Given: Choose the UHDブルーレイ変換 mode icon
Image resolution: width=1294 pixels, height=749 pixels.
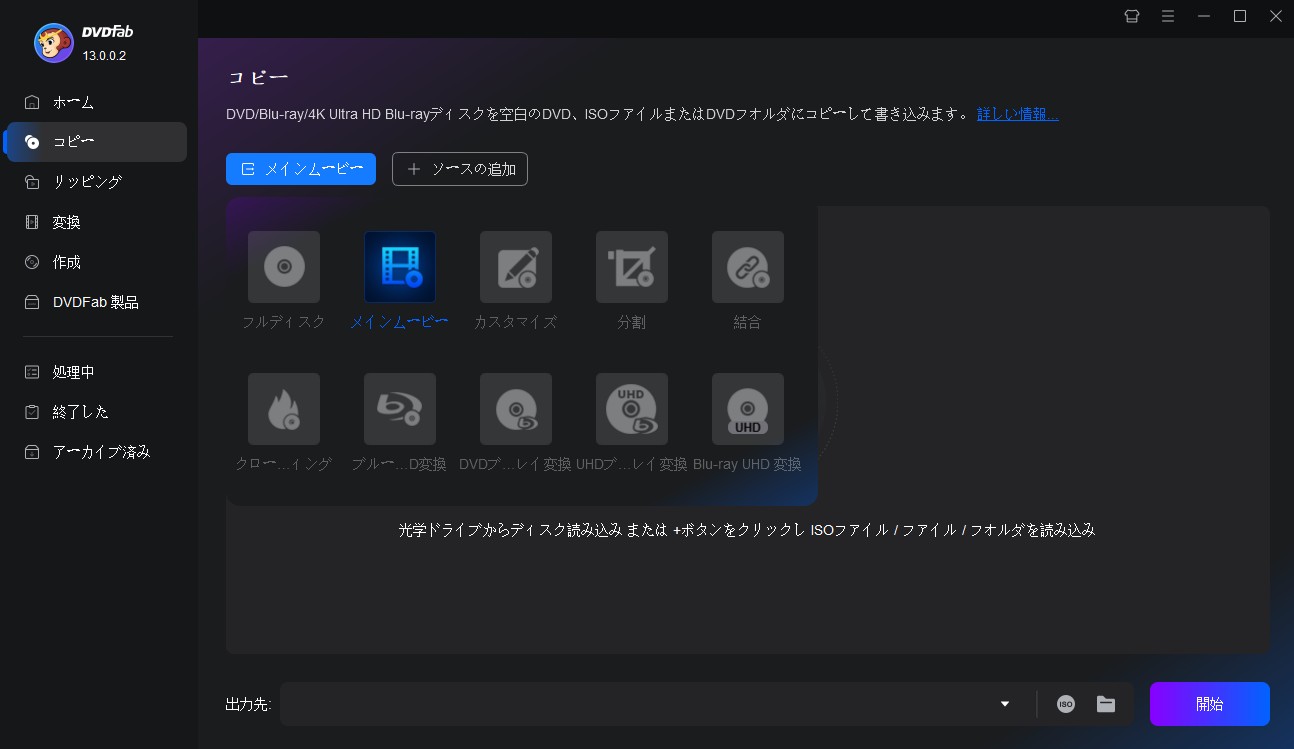Looking at the screenshot, I should click(x=632, y=409).
